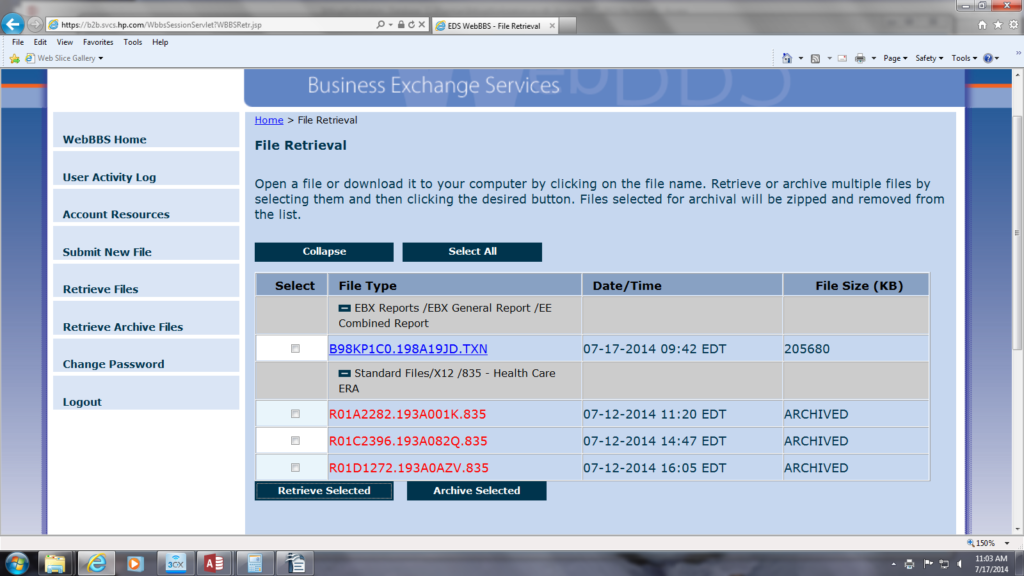Tick the checkbox for R01D1272.193A0AZV.835
This screenshot has height=576, width=1024.
295,467
